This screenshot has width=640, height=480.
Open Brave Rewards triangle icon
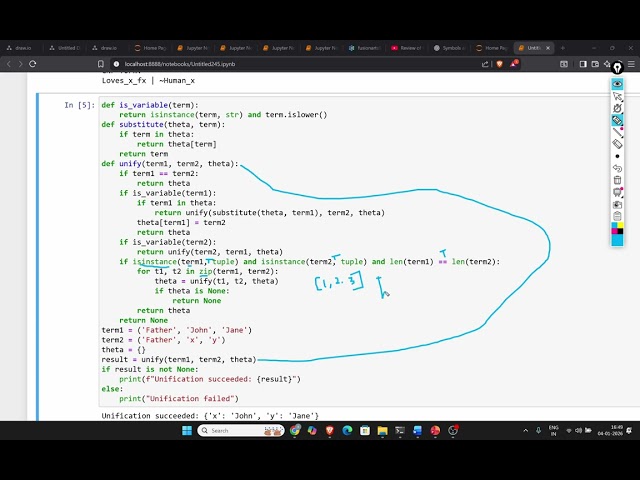[513, 64]
